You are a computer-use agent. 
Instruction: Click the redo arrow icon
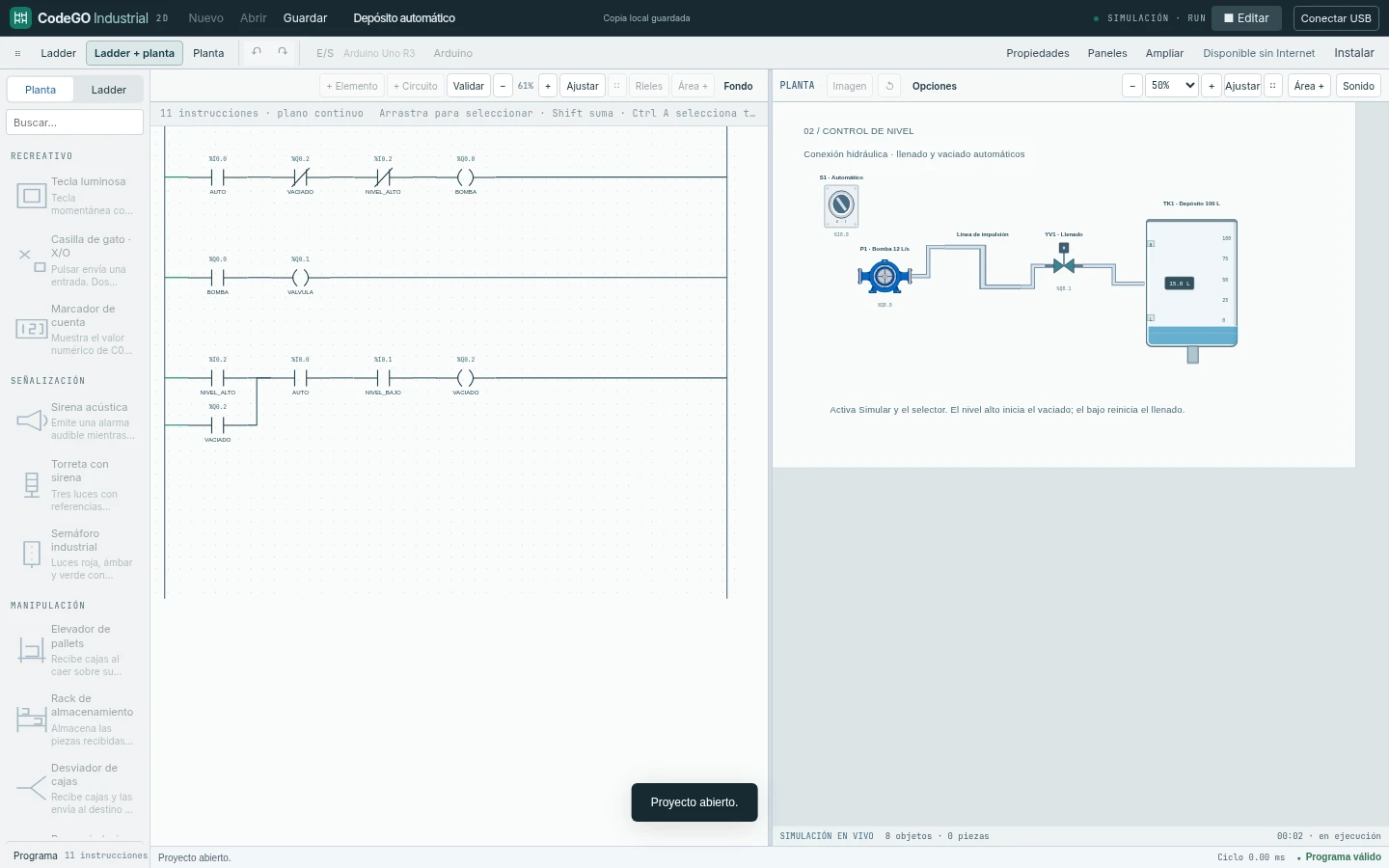pos(283,52)
